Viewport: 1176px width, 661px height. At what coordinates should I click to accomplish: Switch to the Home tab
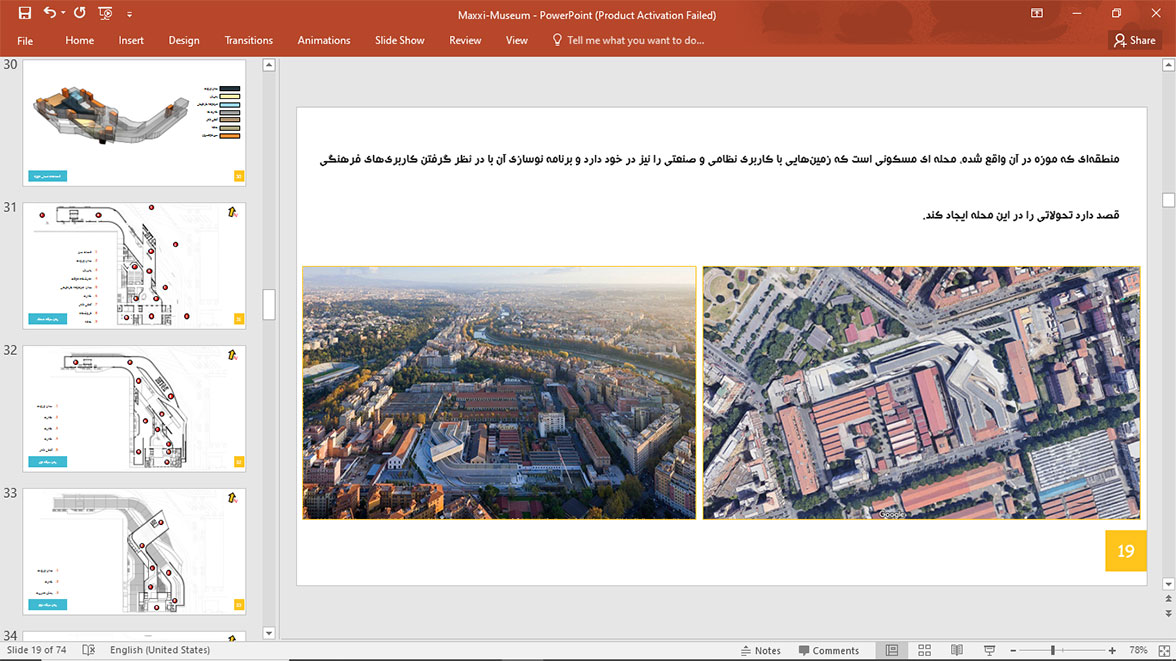coord(80,41)
